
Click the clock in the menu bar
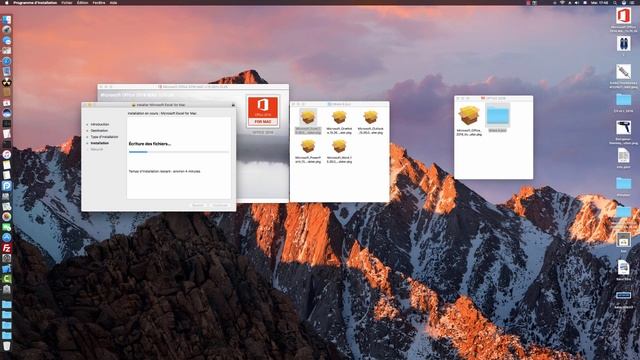coord(600,2)
